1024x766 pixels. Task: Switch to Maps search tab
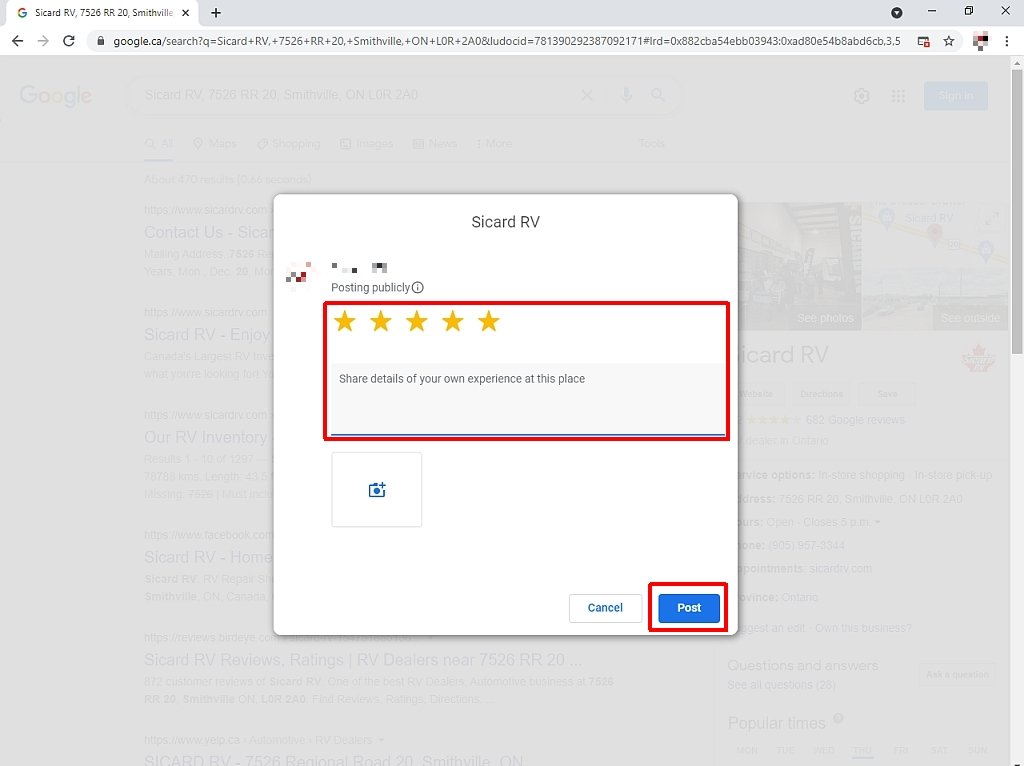[215, 144]
